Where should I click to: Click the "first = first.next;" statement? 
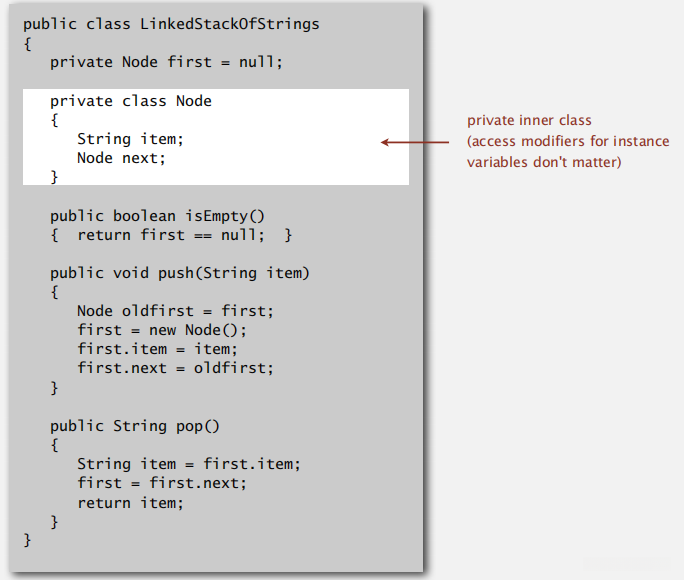coord(161,483)
